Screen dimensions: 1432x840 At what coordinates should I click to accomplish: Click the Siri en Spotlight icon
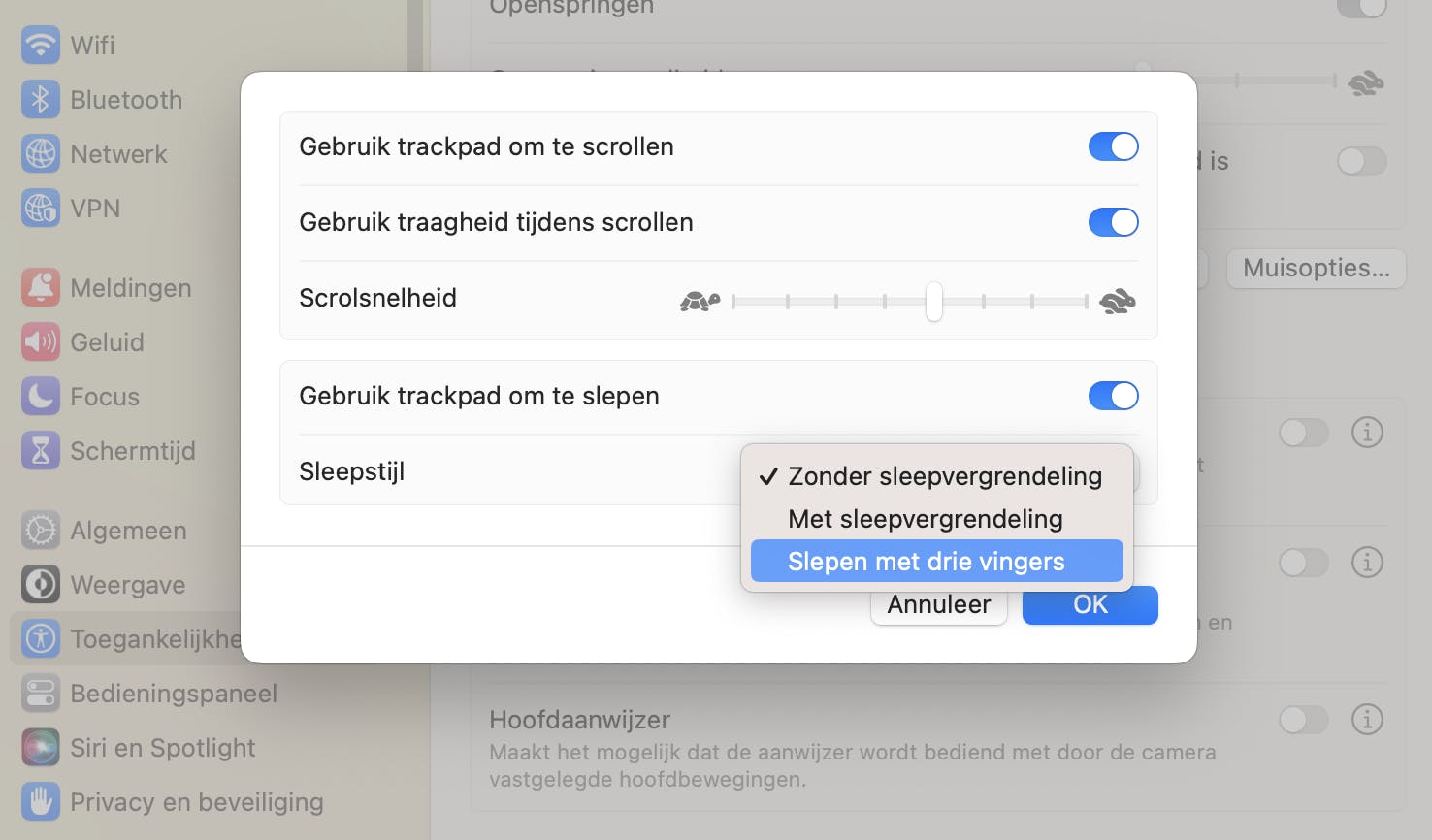coord(41,748)
